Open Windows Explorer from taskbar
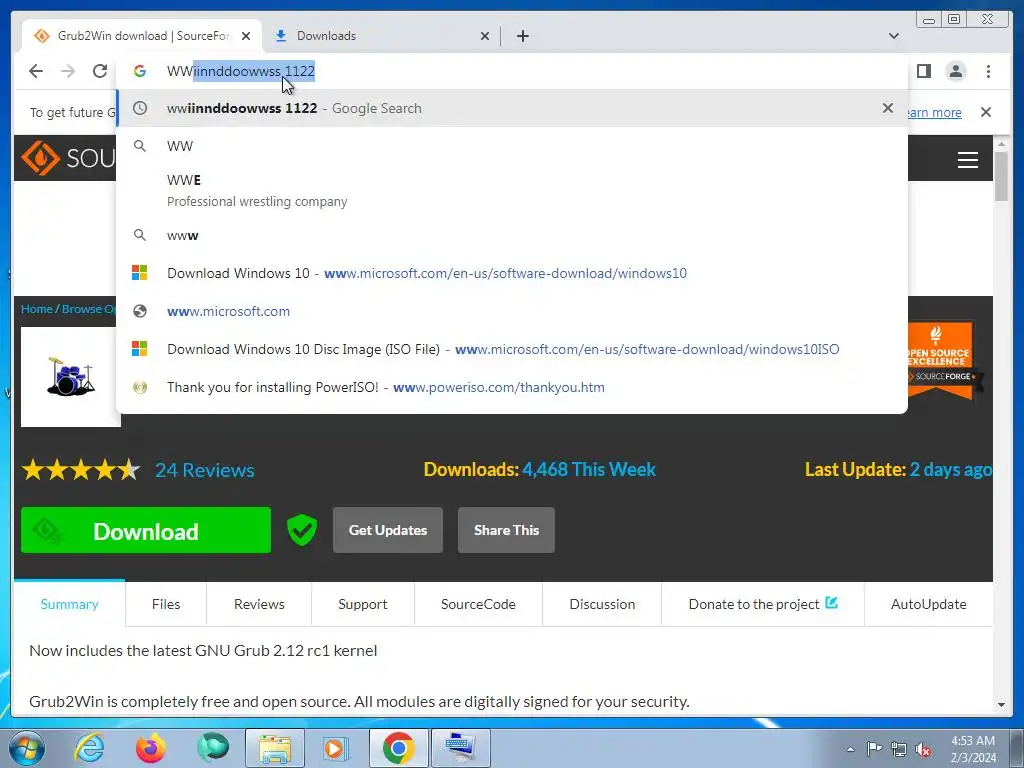The width and height of the screenshot is (1024, 768). click(x=274, y=748)
